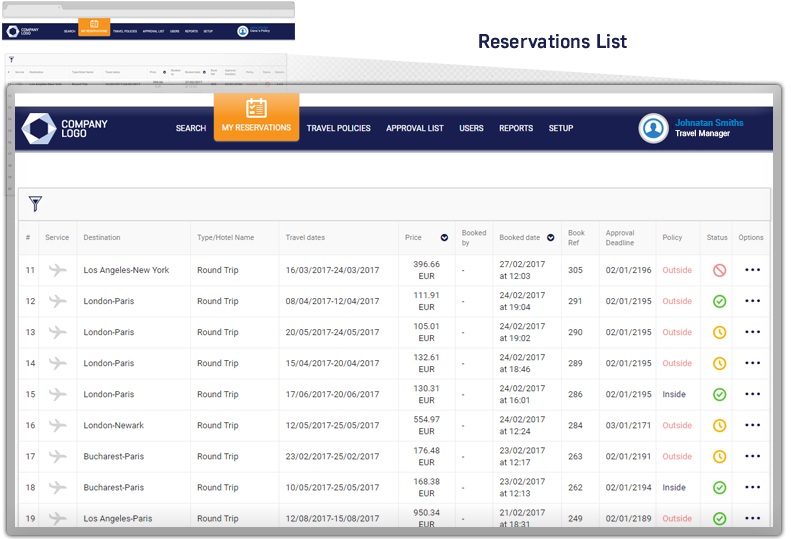Click the orange pending clock icon in row 13
The image size is (791, 539).
point(719,332)
